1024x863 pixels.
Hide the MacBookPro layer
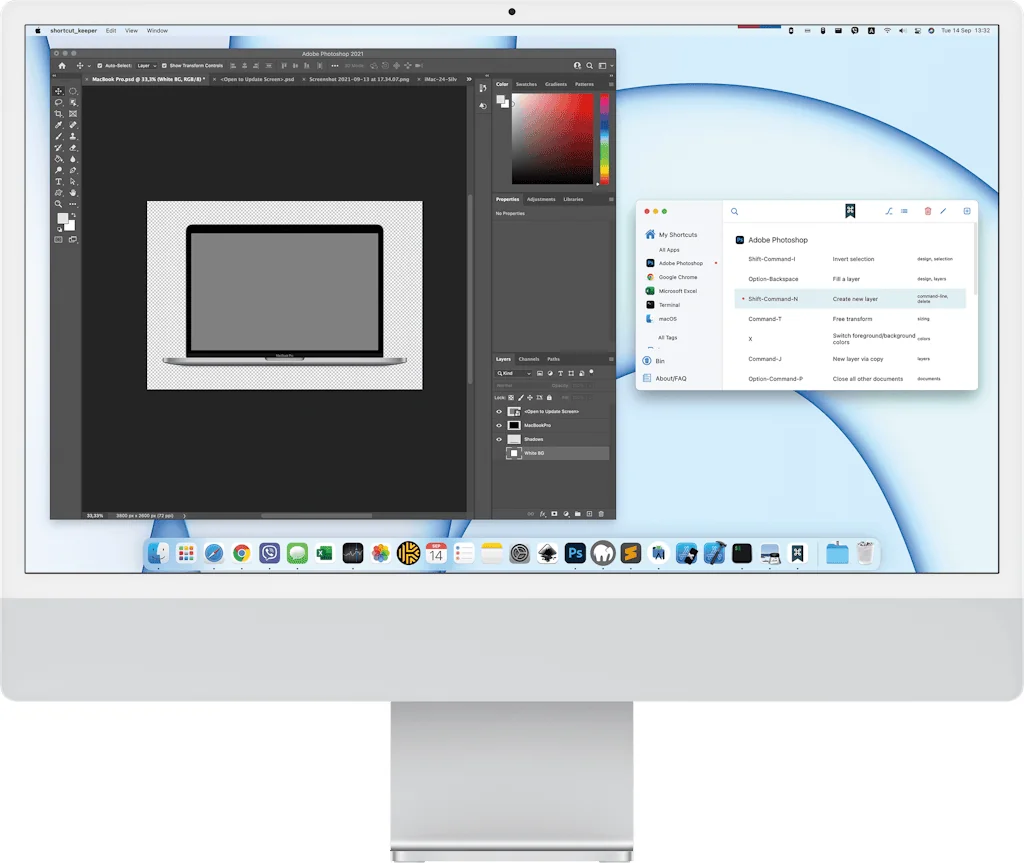coord(499,425)
